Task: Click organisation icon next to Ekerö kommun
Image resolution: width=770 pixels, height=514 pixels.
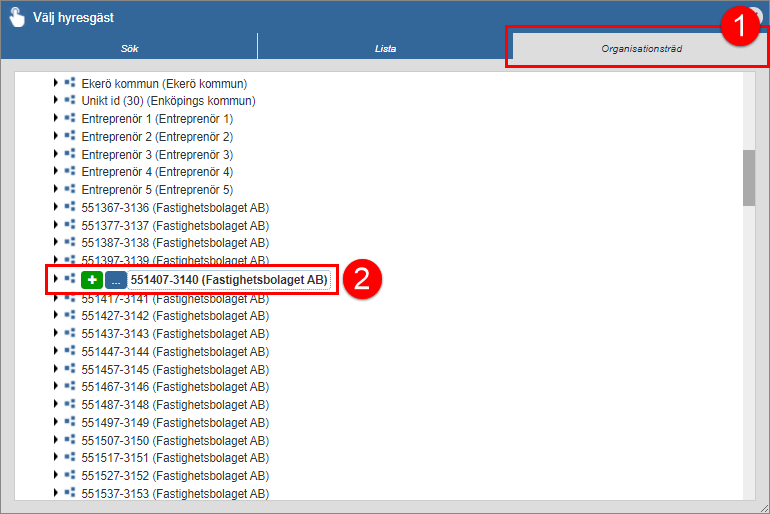Action: coord(70,83)
